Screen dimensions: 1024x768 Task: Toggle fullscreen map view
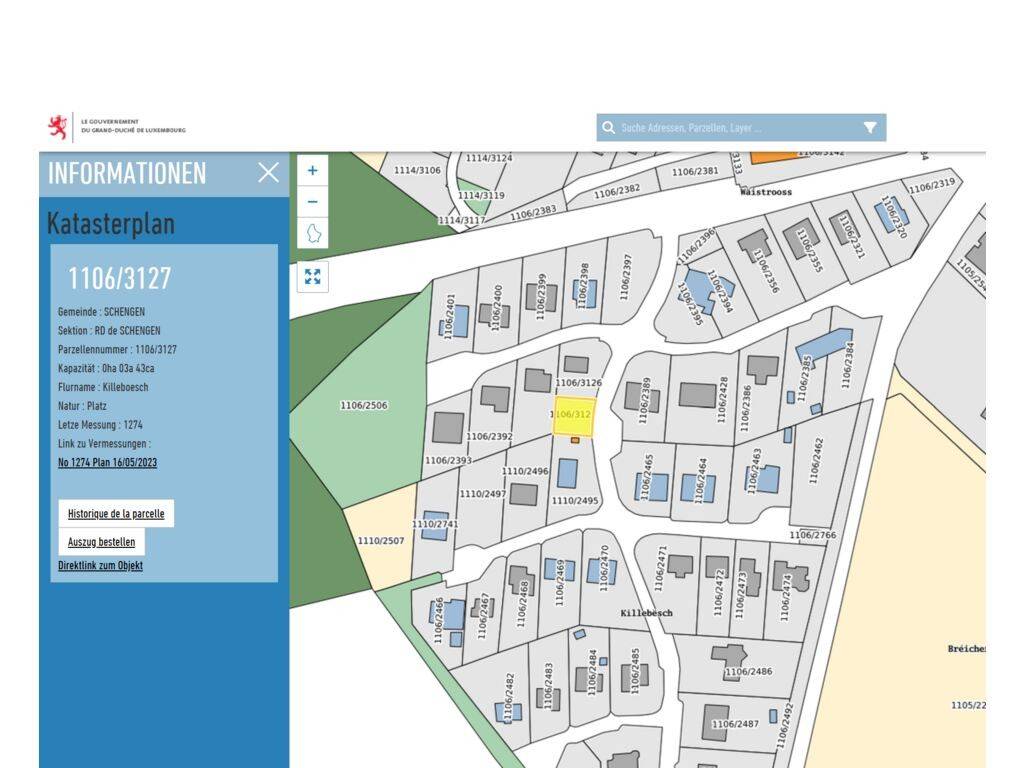312,277
